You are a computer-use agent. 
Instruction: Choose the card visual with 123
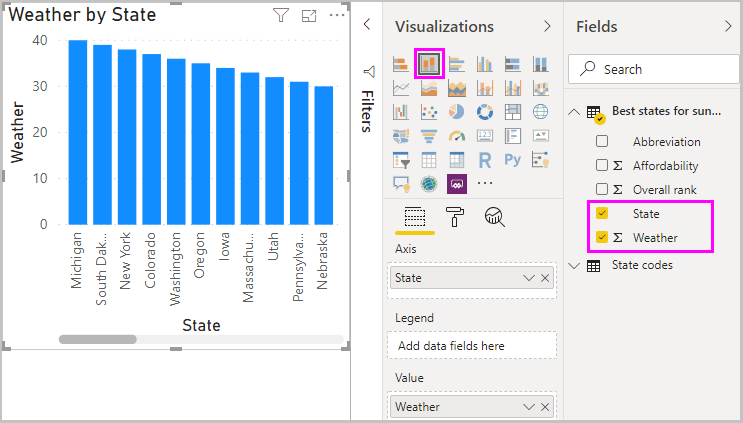(485, 136)
